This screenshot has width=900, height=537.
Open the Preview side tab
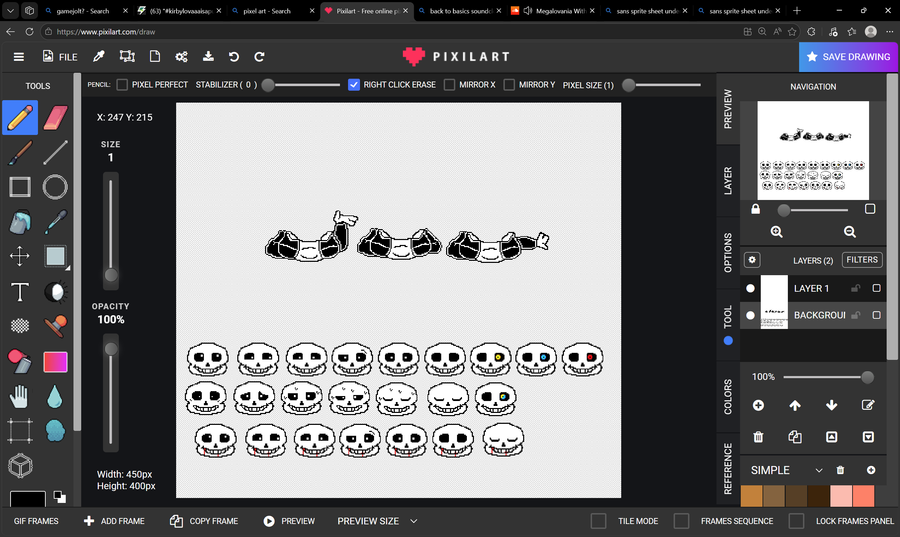tap(728, 108)
